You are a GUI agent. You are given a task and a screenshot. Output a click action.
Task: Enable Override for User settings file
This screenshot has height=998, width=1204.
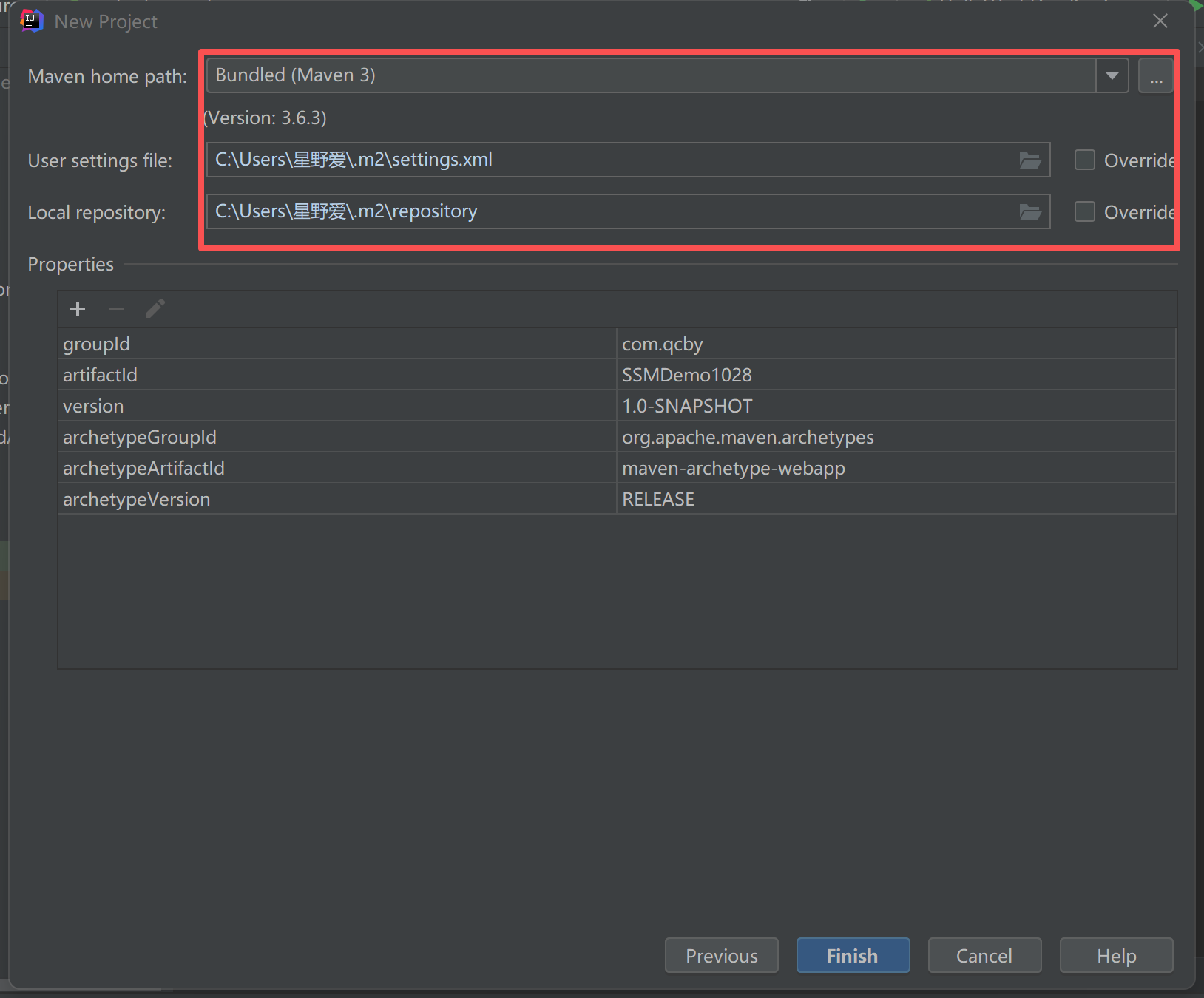click(1085, 160)
